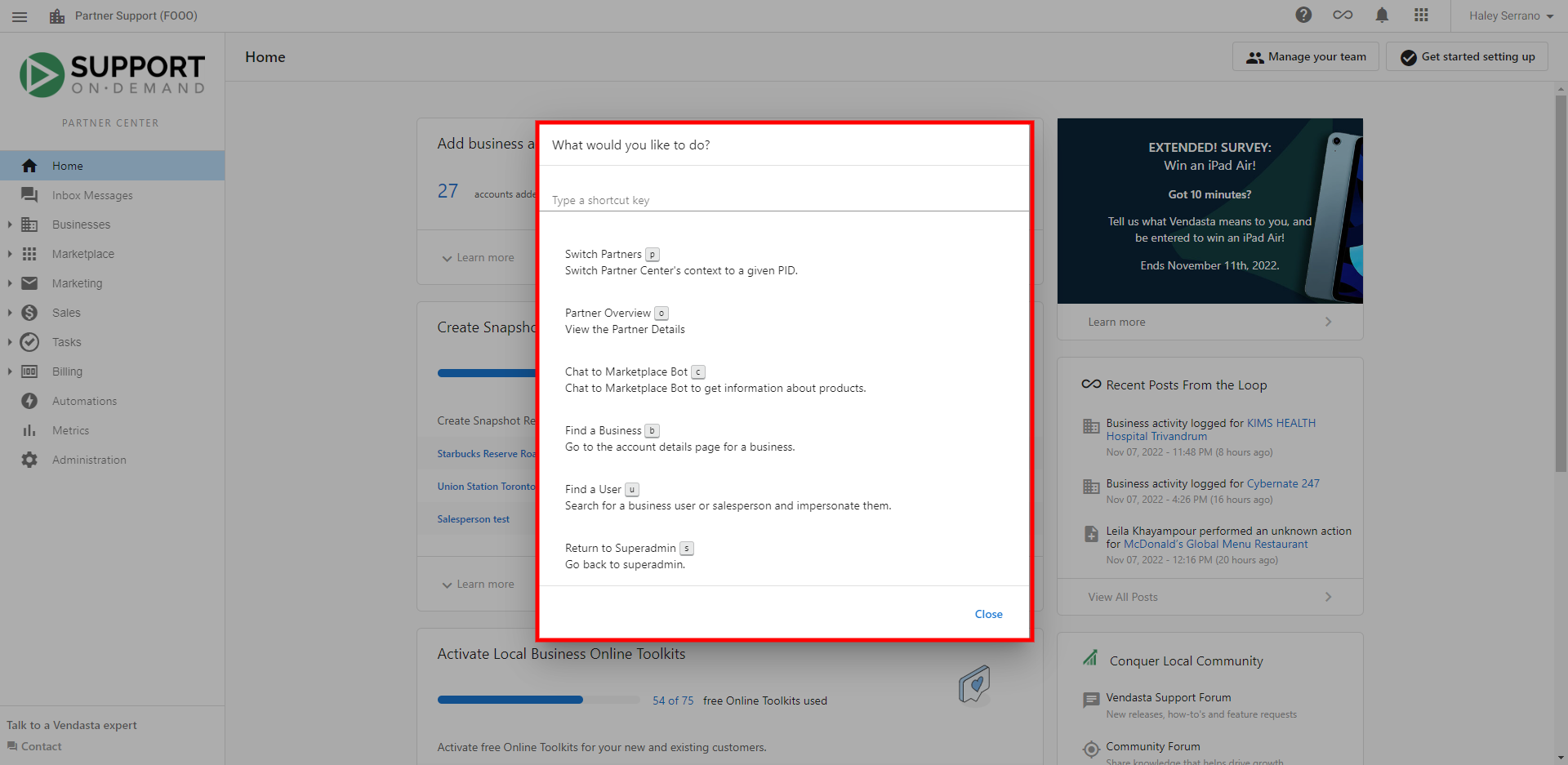Viewport: 1568px width, 765px height.
Task: Click the Administration gear icon
Action: point(29,460)
